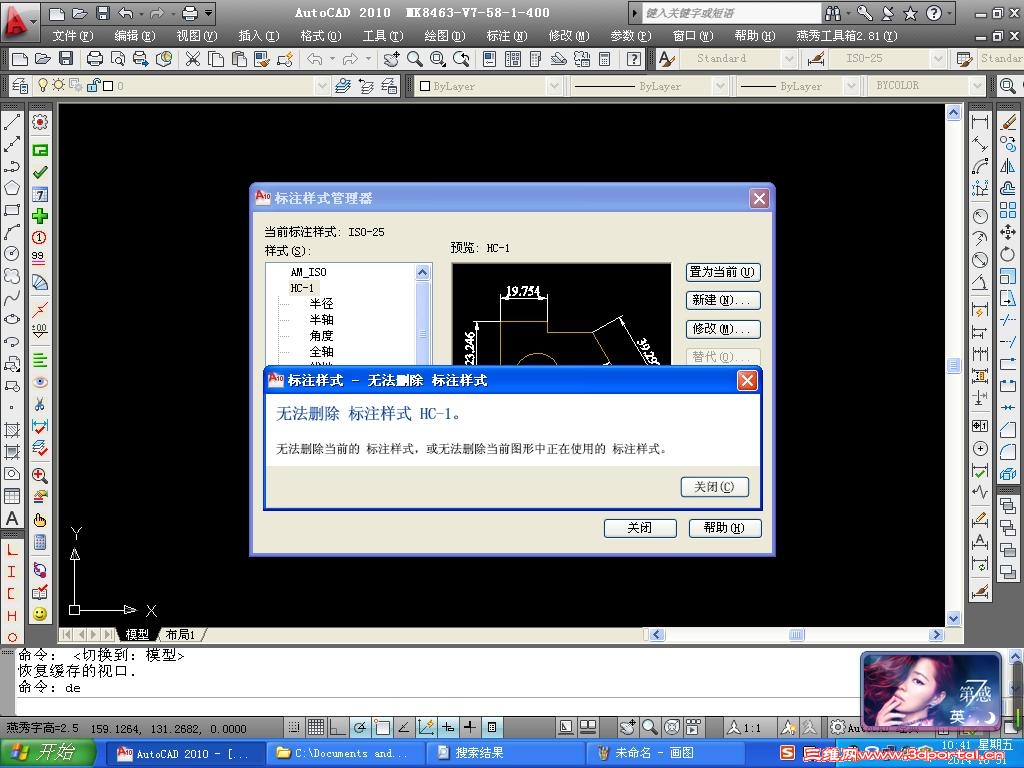Select the Move tool in Modify toolbar
The width and height of the screenshot is (1024, 768).
[x=1008, y=232]
